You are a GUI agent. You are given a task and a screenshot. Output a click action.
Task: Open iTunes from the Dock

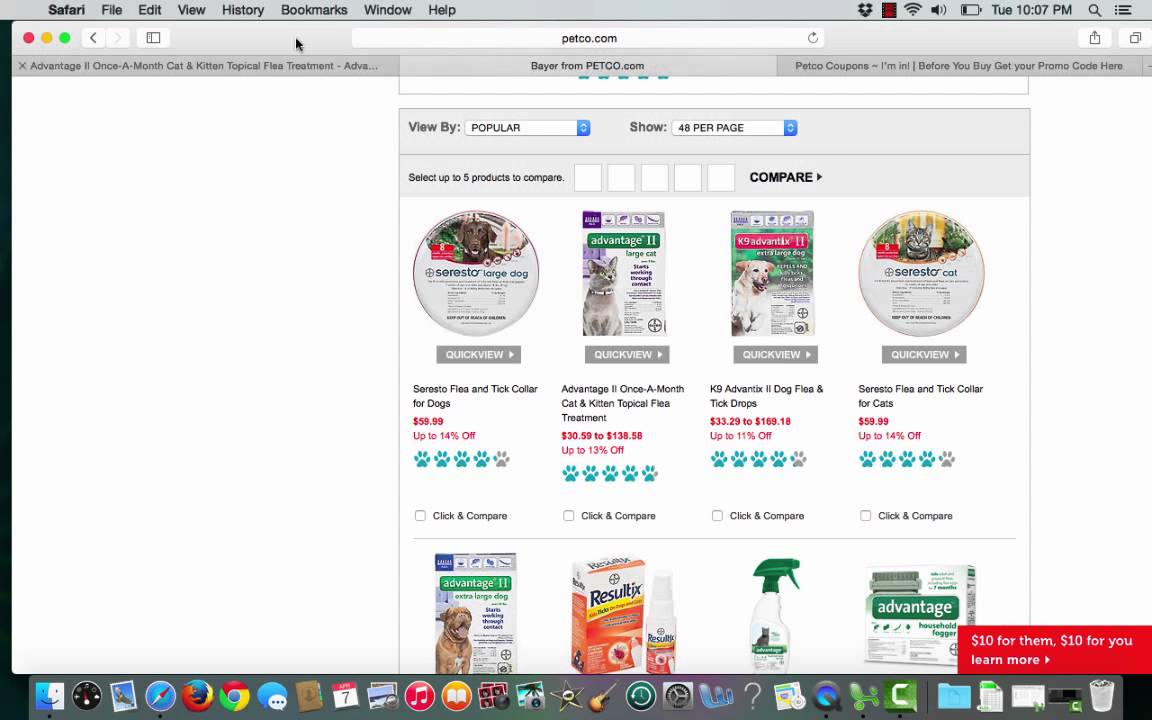click(x=420, y=696)
